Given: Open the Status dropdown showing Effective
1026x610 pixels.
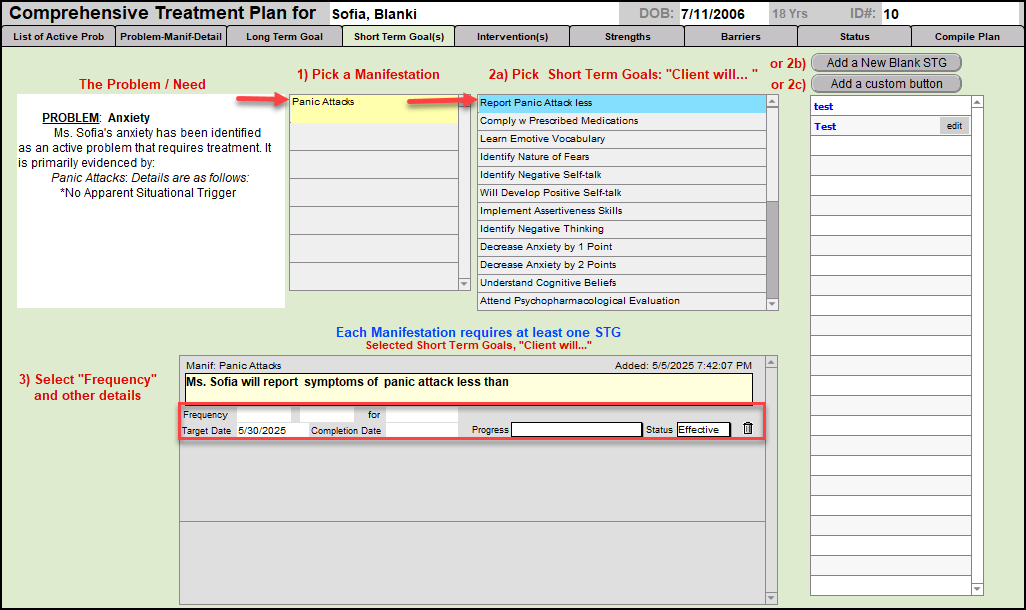Looking at the screenshot, I should coord(703,430).
